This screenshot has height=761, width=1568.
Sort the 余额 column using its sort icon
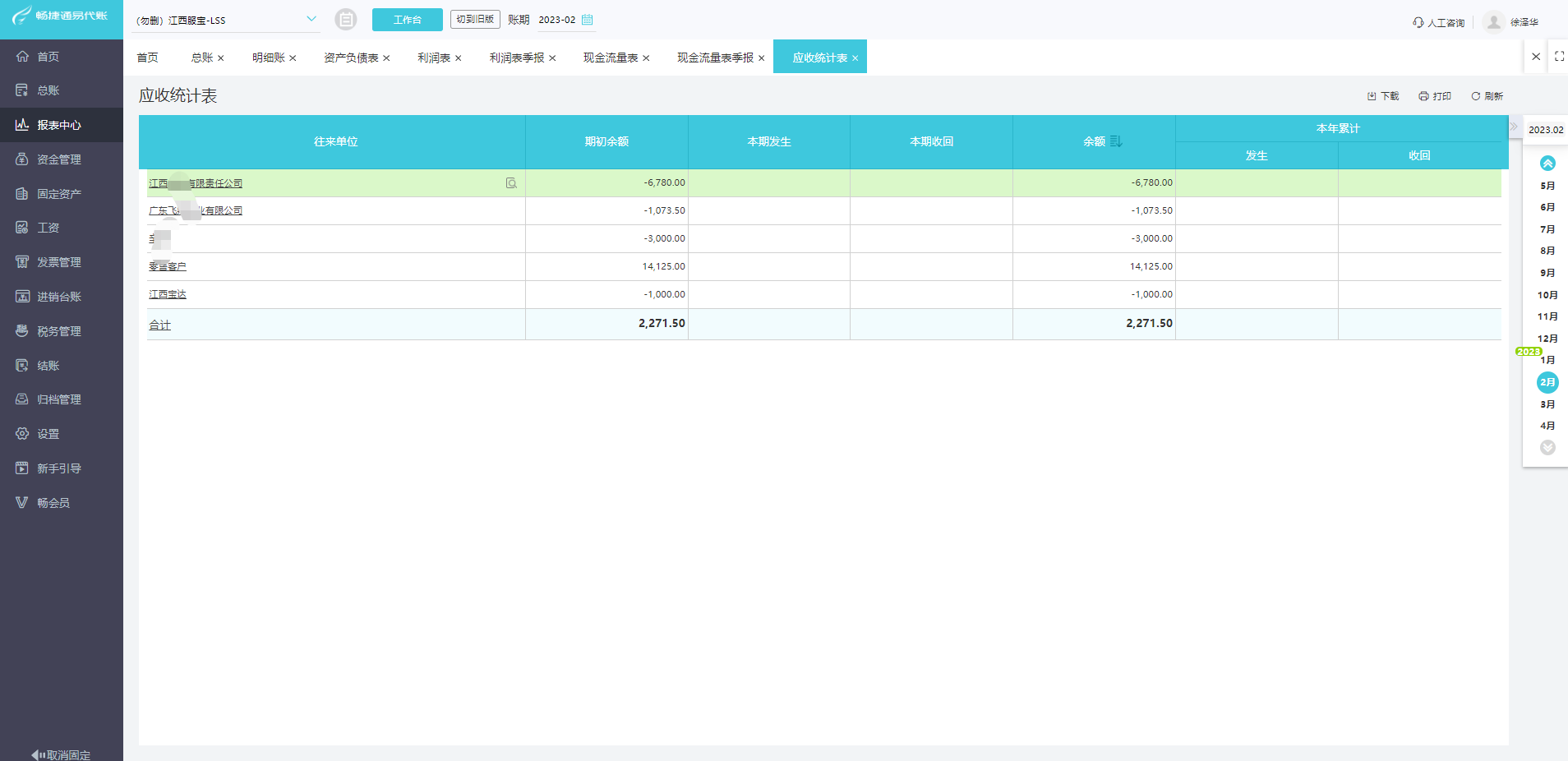[1116, 140]
